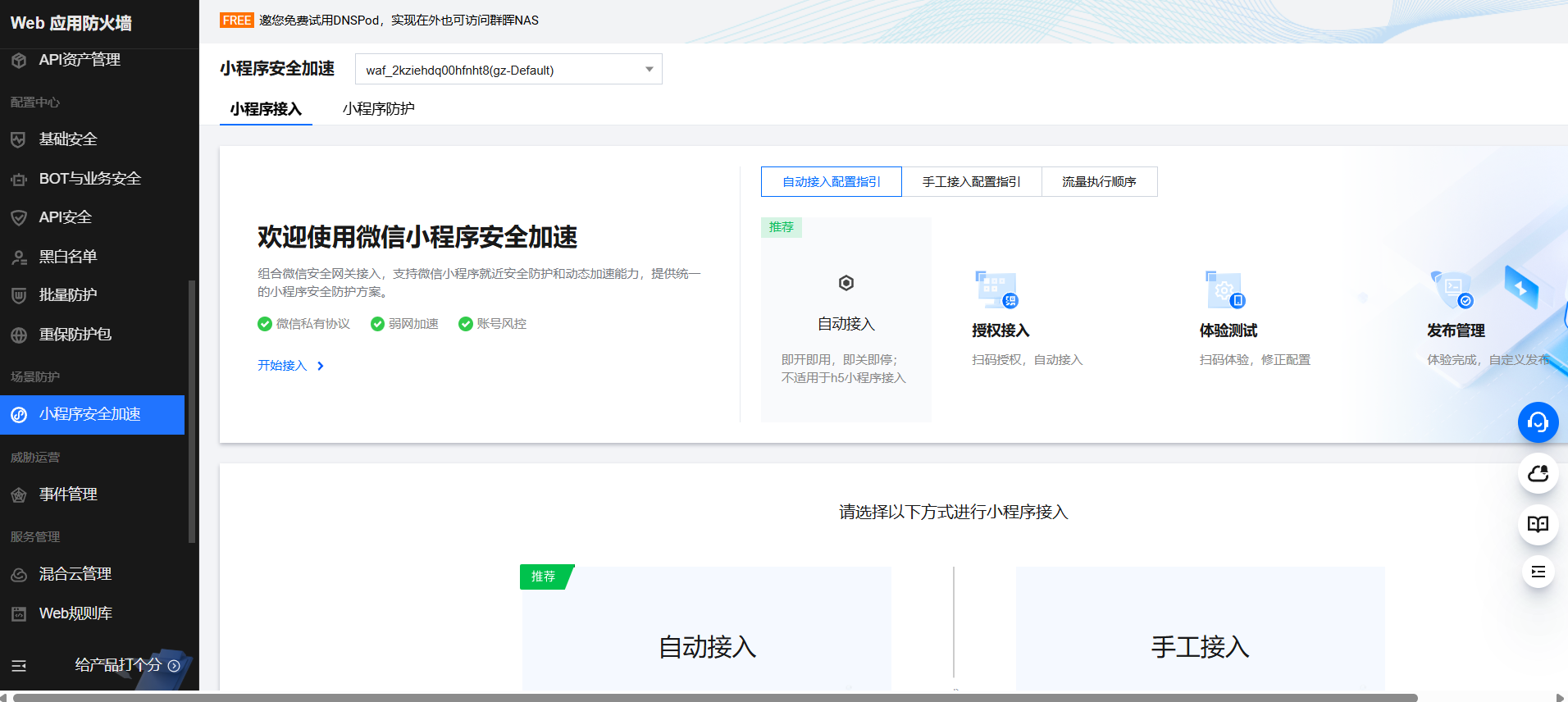The height and width of the screenshot is (702, 1568).
Task: Click the chevron beside 开始接入
Action: click(321, 366)
